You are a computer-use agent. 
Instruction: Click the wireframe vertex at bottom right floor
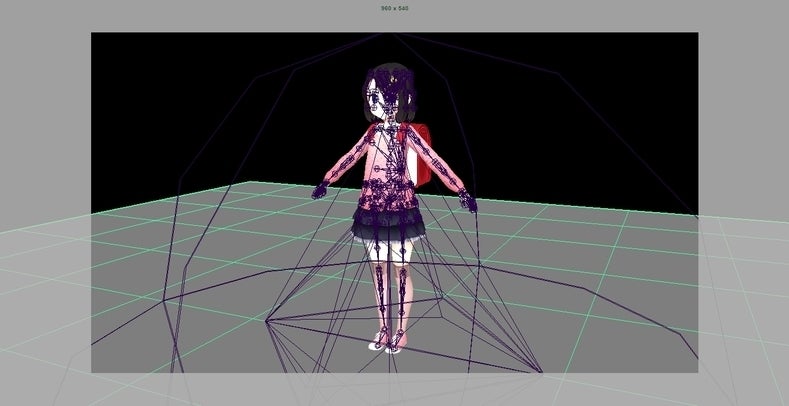(541, 373)
